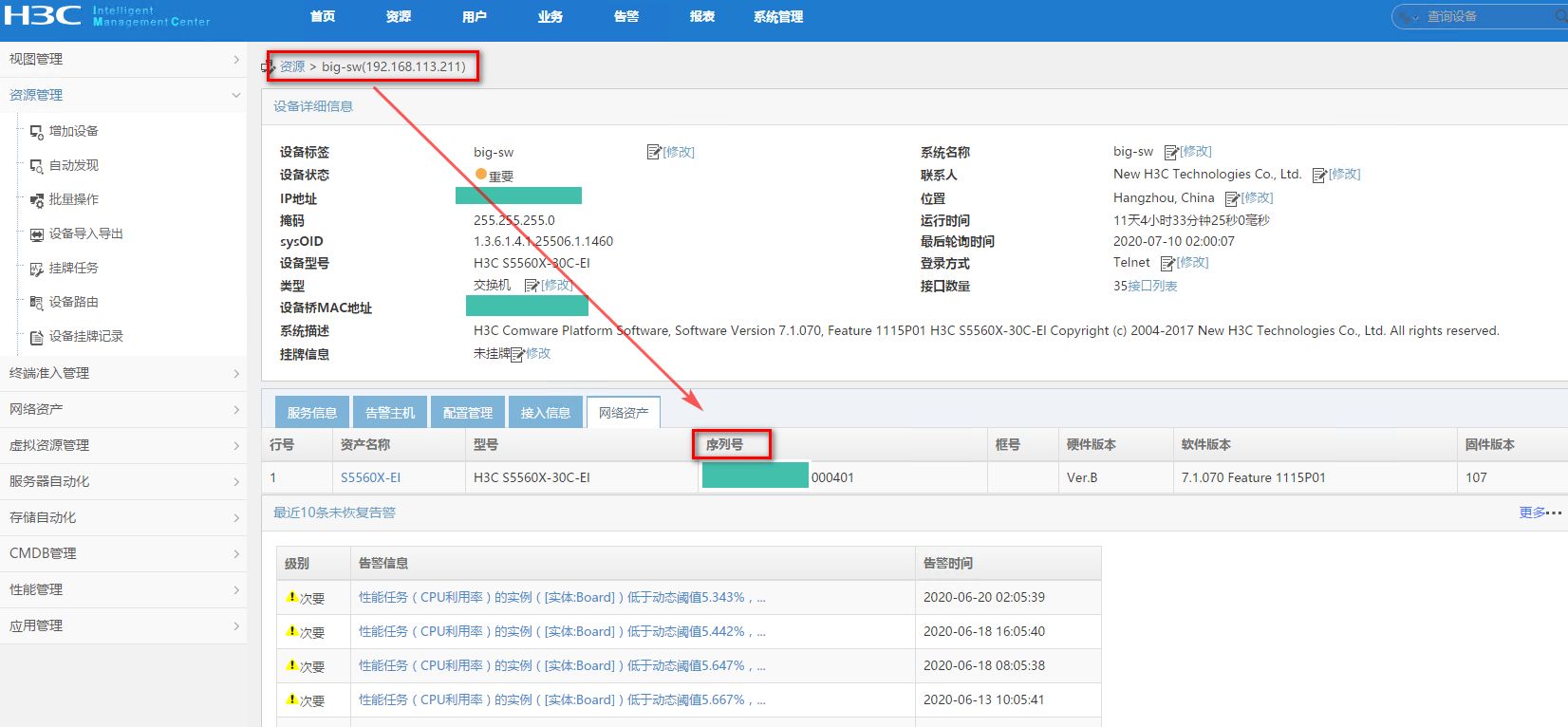Click the warning icon for 2020-06-20 02:05:39 alarm
Image resolution: width=1568 pixels, height=727 pixels.
[292, 597]
